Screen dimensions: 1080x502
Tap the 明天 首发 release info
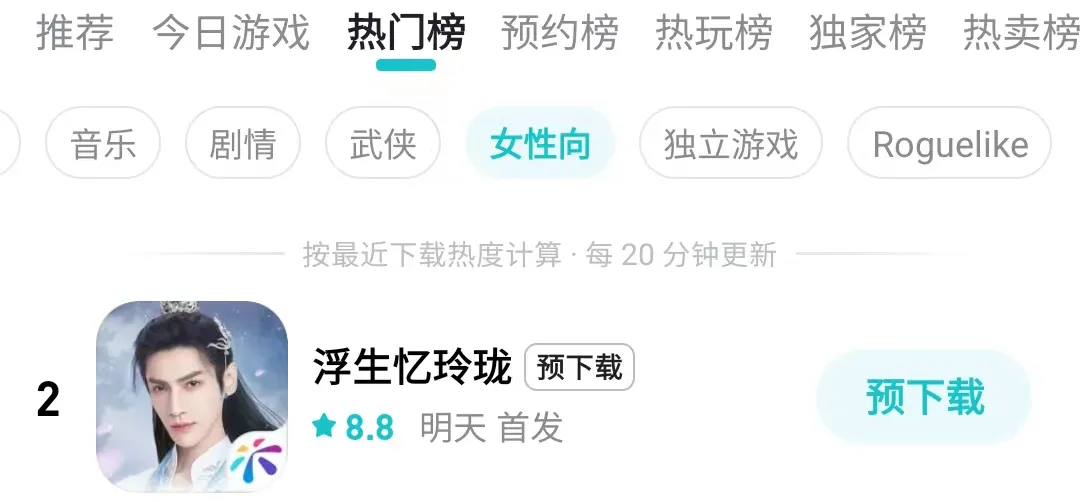492,427
